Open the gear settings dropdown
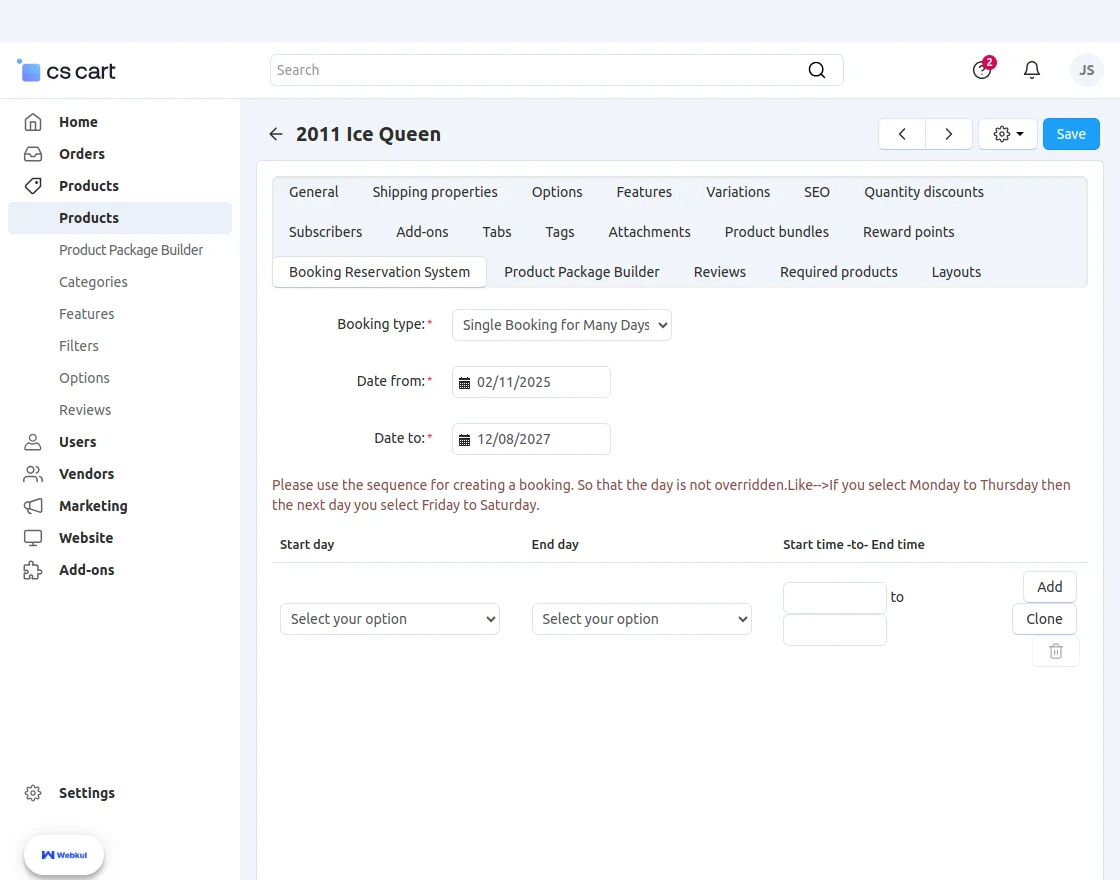This screenshot has width=1120, height=880. pos(1007,134)
